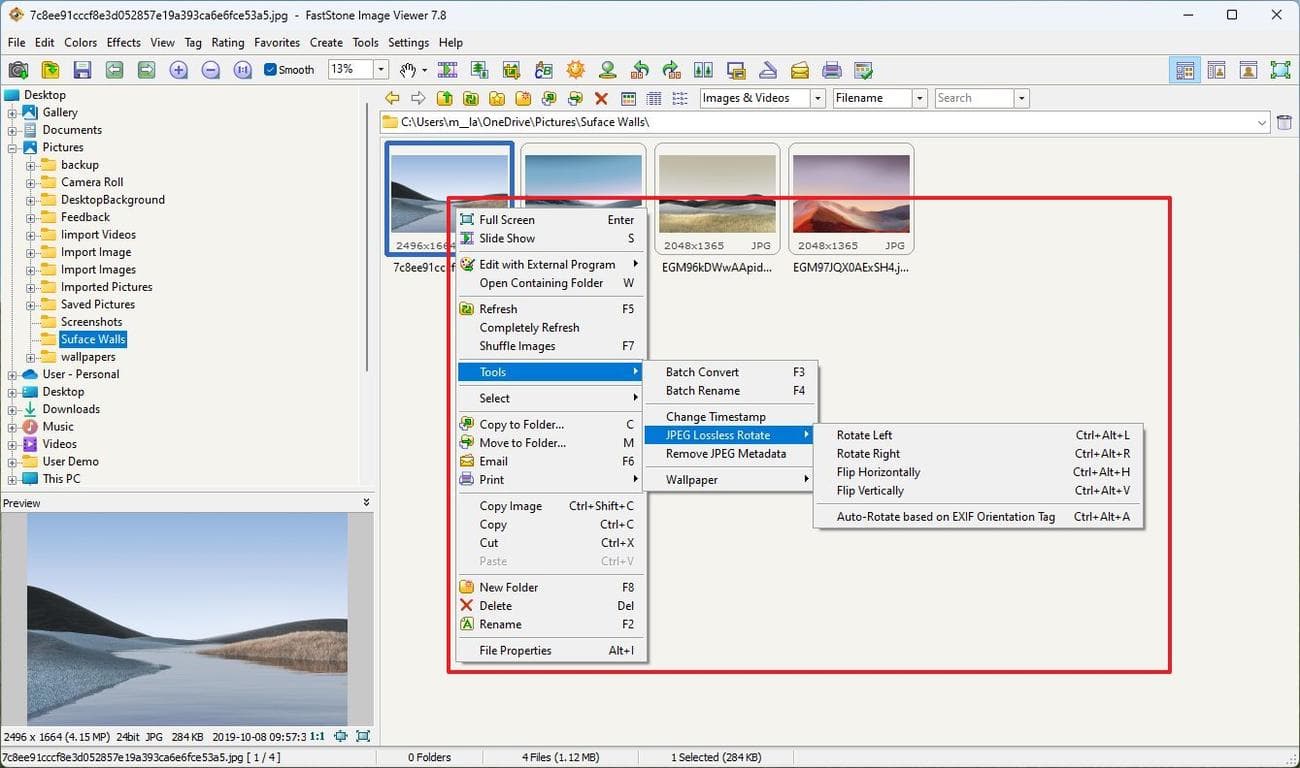Click the Up One Level folder icon

(x=445, y=98)
